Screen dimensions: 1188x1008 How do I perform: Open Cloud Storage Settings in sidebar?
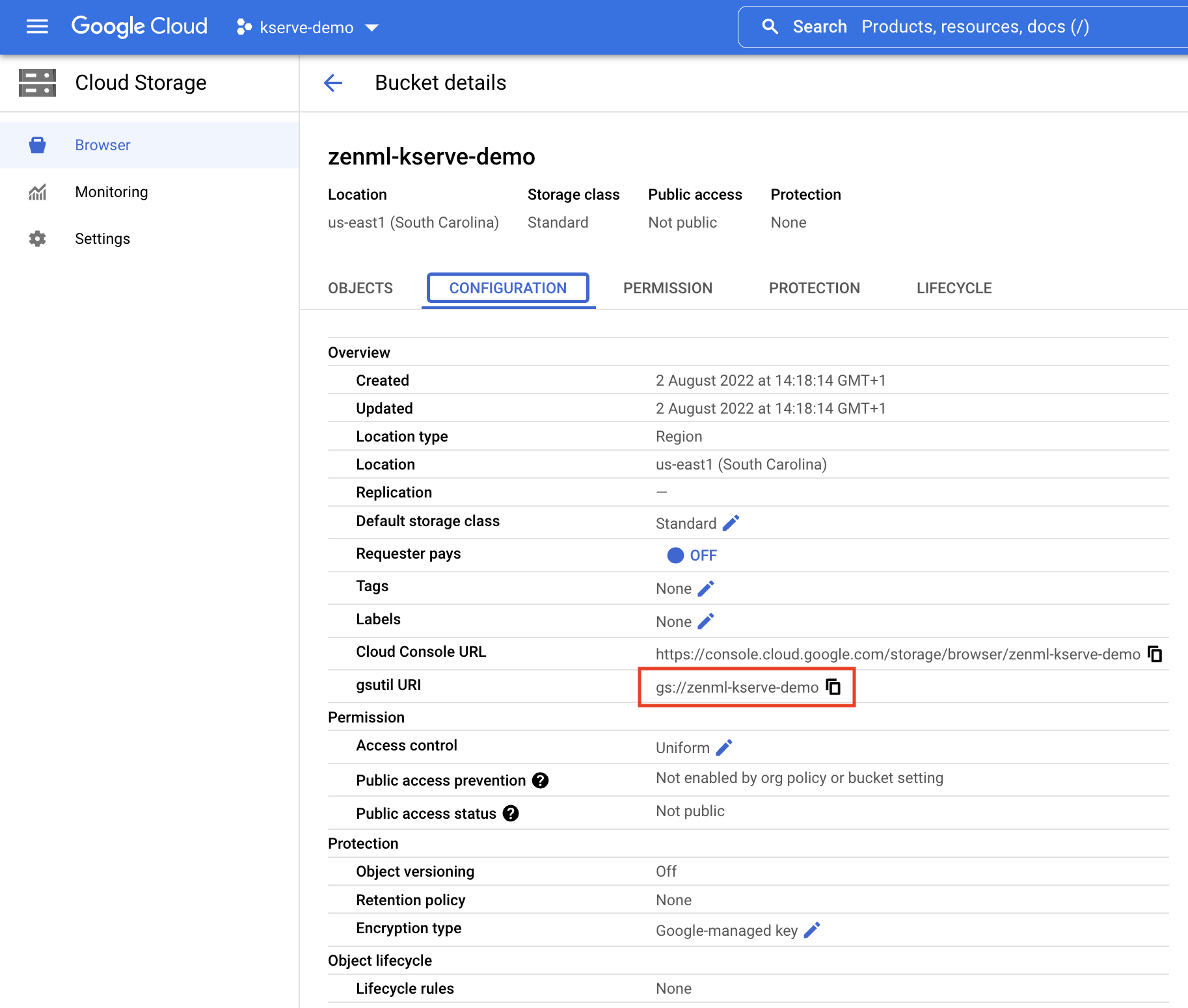(x=102, y=239)
